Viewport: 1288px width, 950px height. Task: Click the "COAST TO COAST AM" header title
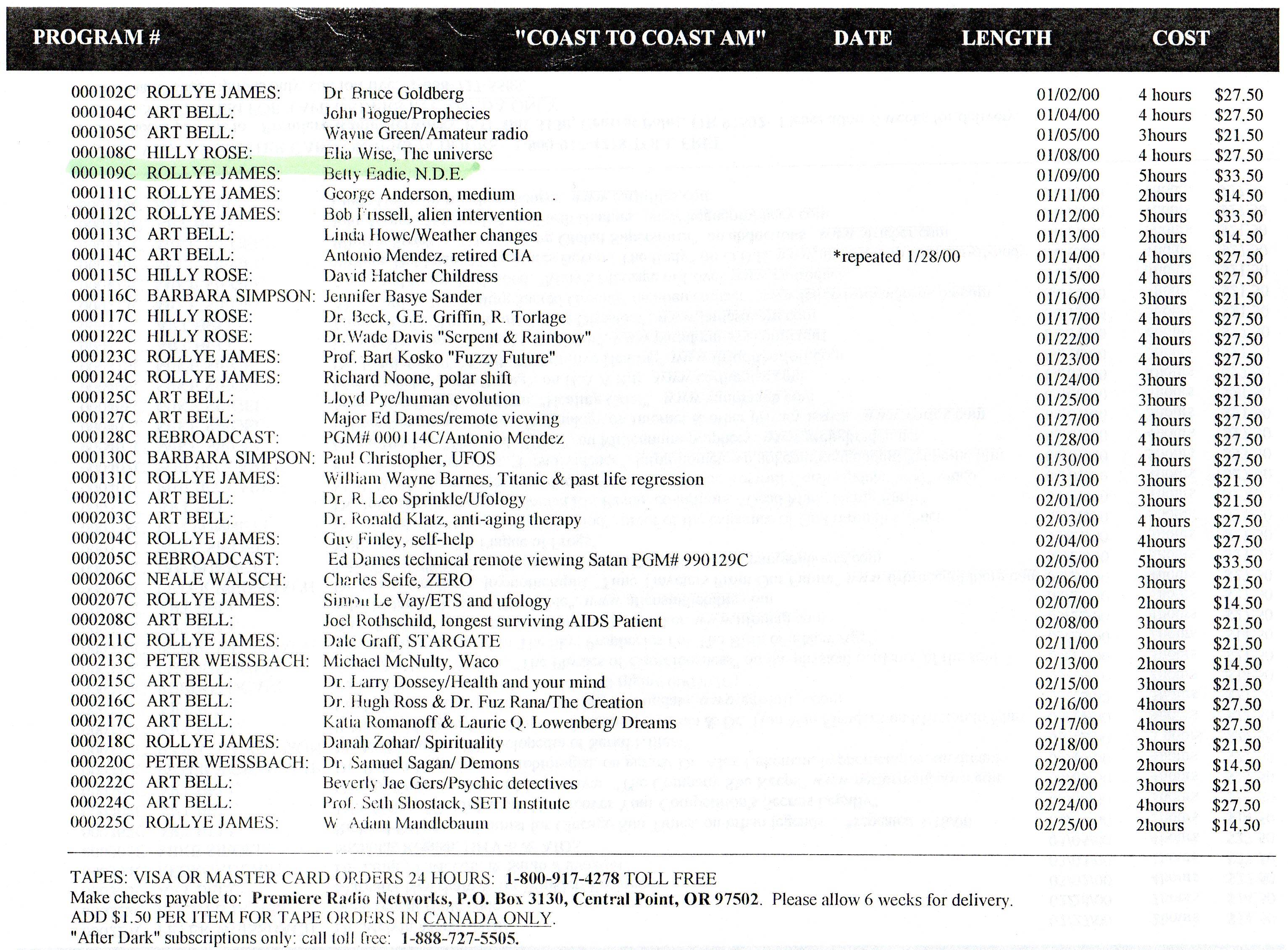(x=640, y=38)
